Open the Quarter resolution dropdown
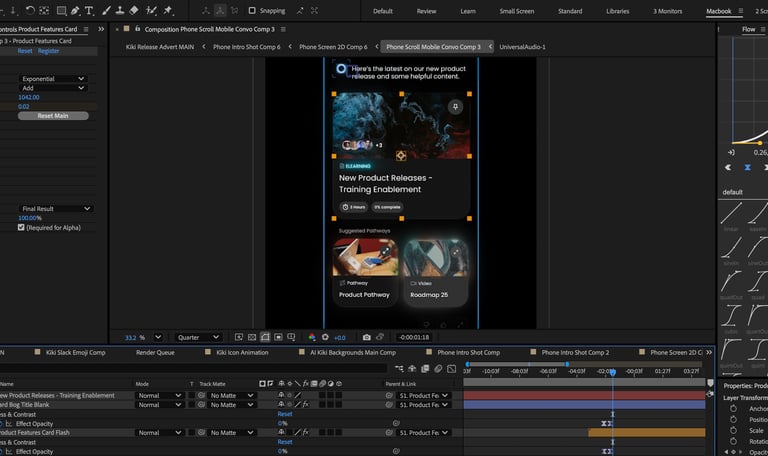 [197, 338]
